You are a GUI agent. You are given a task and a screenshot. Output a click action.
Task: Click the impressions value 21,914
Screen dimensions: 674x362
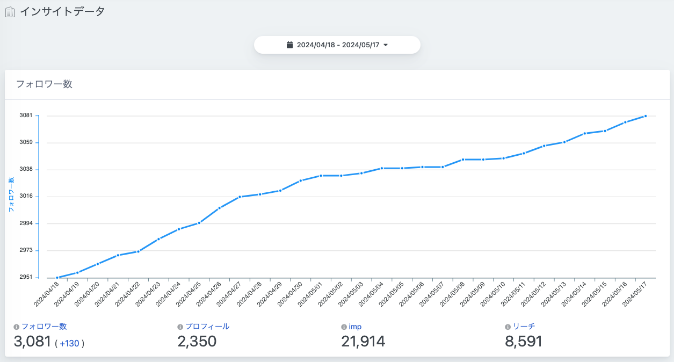click(x=363, y=341)
